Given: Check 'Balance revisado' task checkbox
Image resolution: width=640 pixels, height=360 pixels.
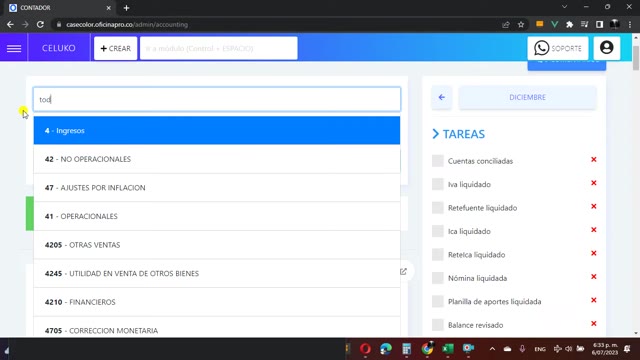Looking at the screenshot, I should [438, 325].
